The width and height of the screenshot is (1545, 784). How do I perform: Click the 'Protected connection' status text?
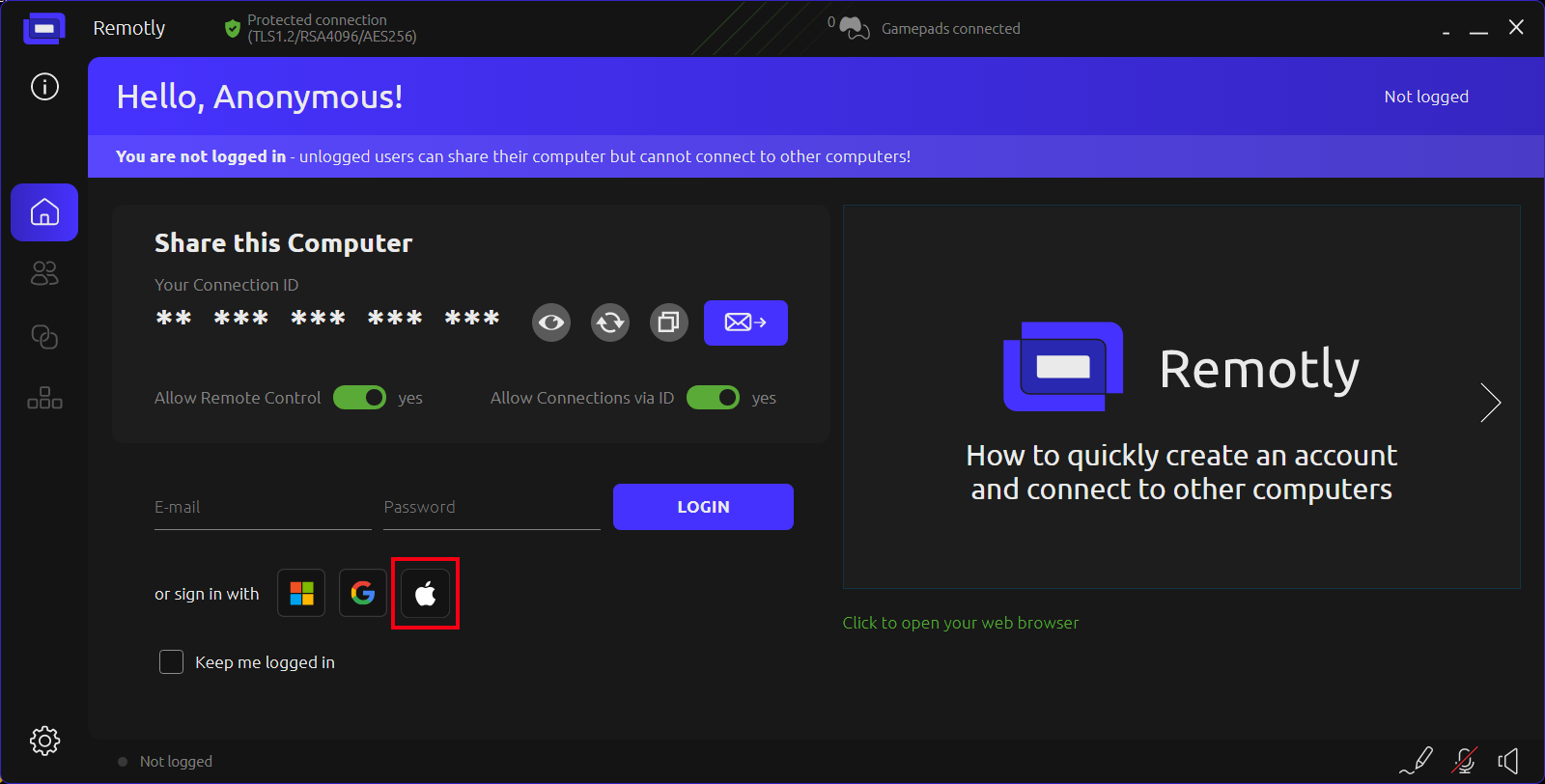[x=331, y=28]
